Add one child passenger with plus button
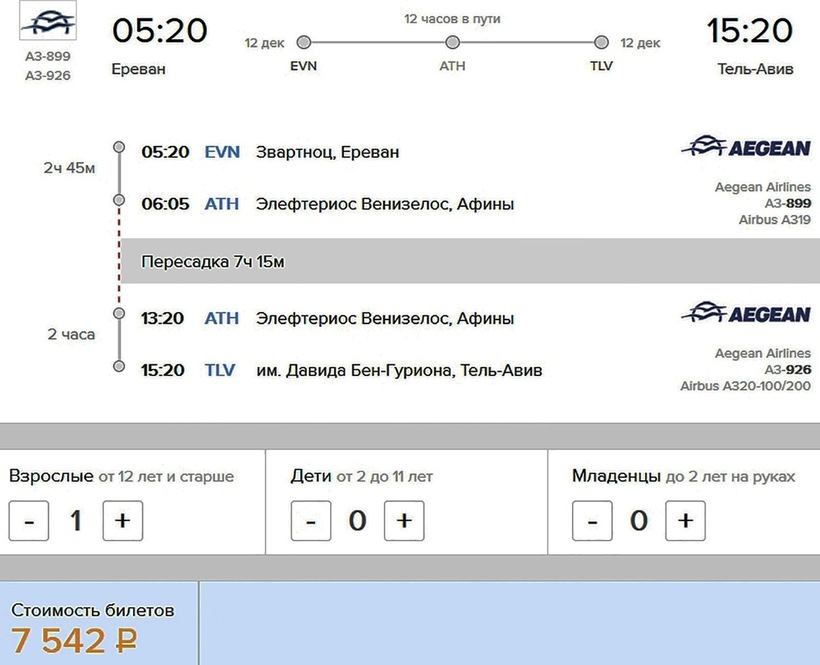Viewport: 820px width, 665px height. pos(404,521)
